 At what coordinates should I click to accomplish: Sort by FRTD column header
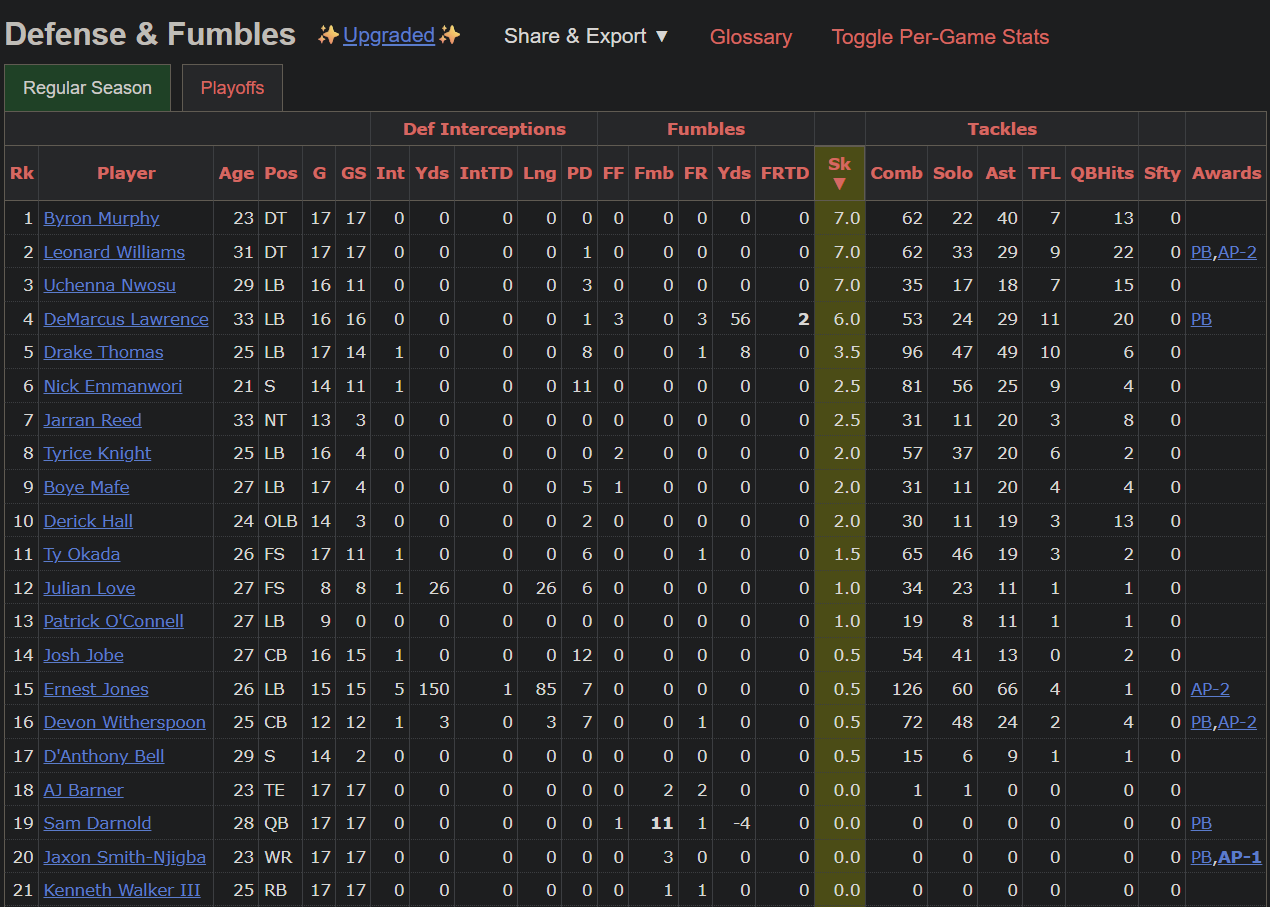[x=784, y=173]
